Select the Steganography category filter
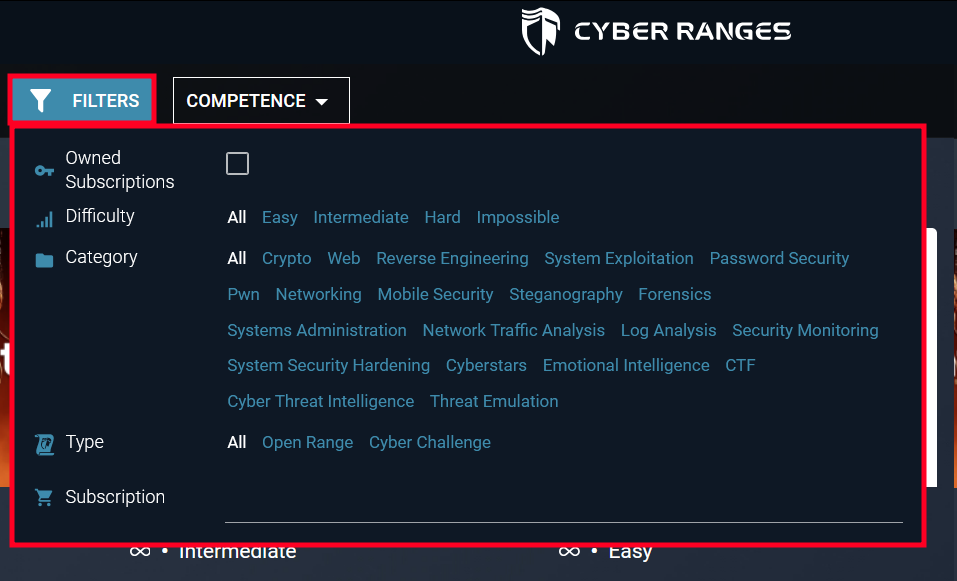The height and width of the screenshot is (581, 957). pos(566,294)
